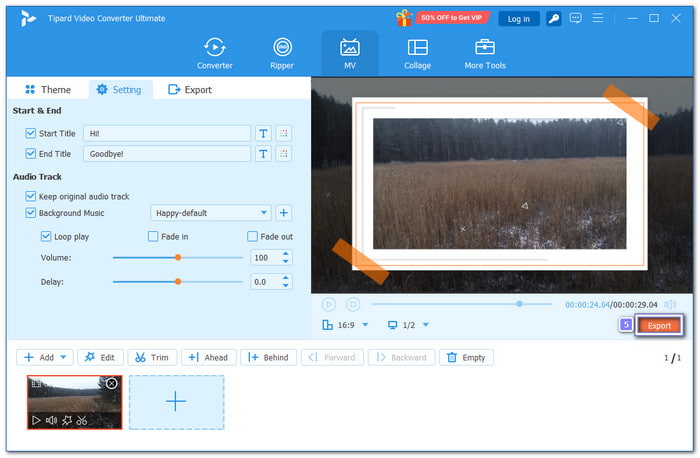Click the Start Title text style icon
This screenshot has height=458, width=700.
(264, 133)
